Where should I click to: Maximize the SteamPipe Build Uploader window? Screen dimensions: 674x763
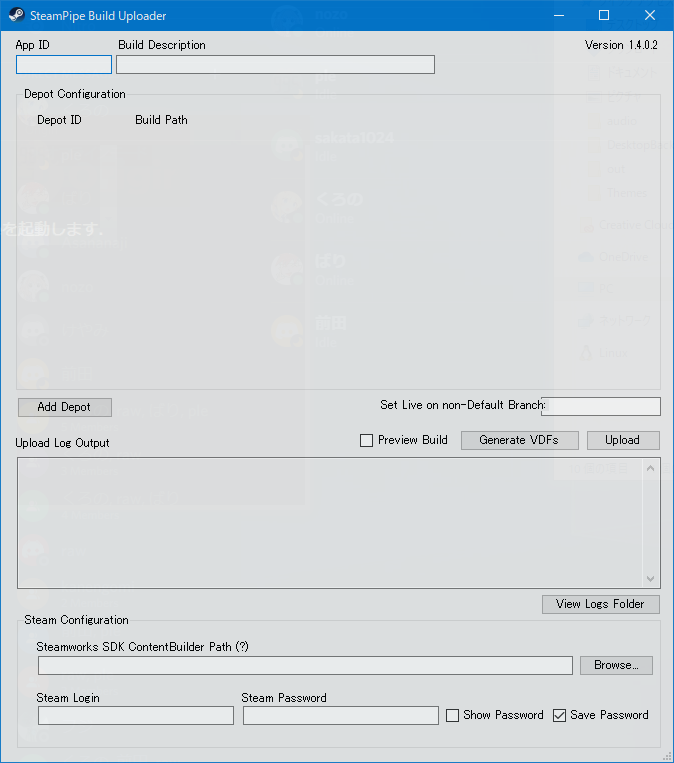click(x=604, y=16)
